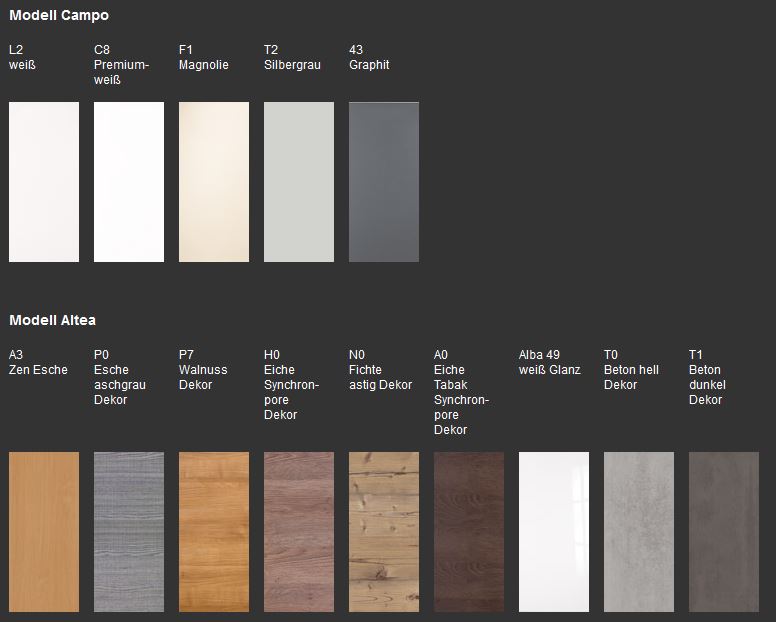Pick the T0 Beton hell Dekor swatch
The width and height of the screenshot is (776, 622).
click(x=639, y=531)
